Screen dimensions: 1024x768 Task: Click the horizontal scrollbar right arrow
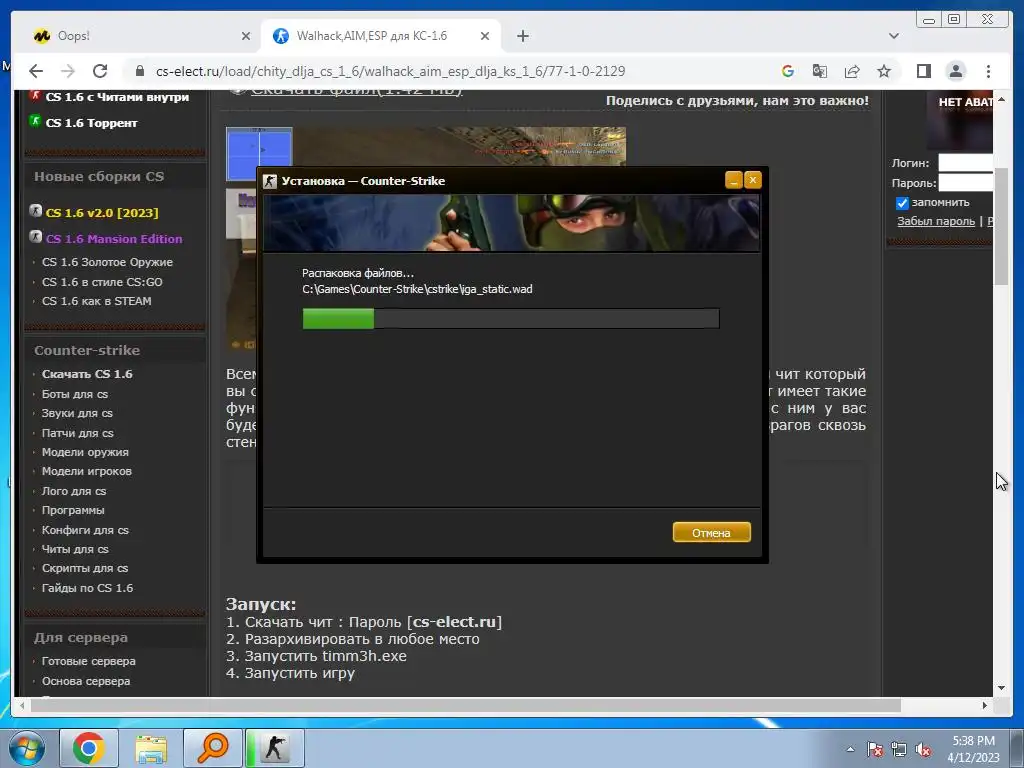coord(984,705)
